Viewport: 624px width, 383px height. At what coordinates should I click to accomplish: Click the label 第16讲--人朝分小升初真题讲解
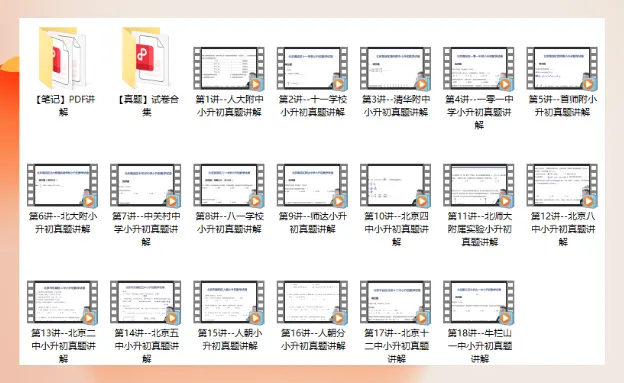pos(313,339)
